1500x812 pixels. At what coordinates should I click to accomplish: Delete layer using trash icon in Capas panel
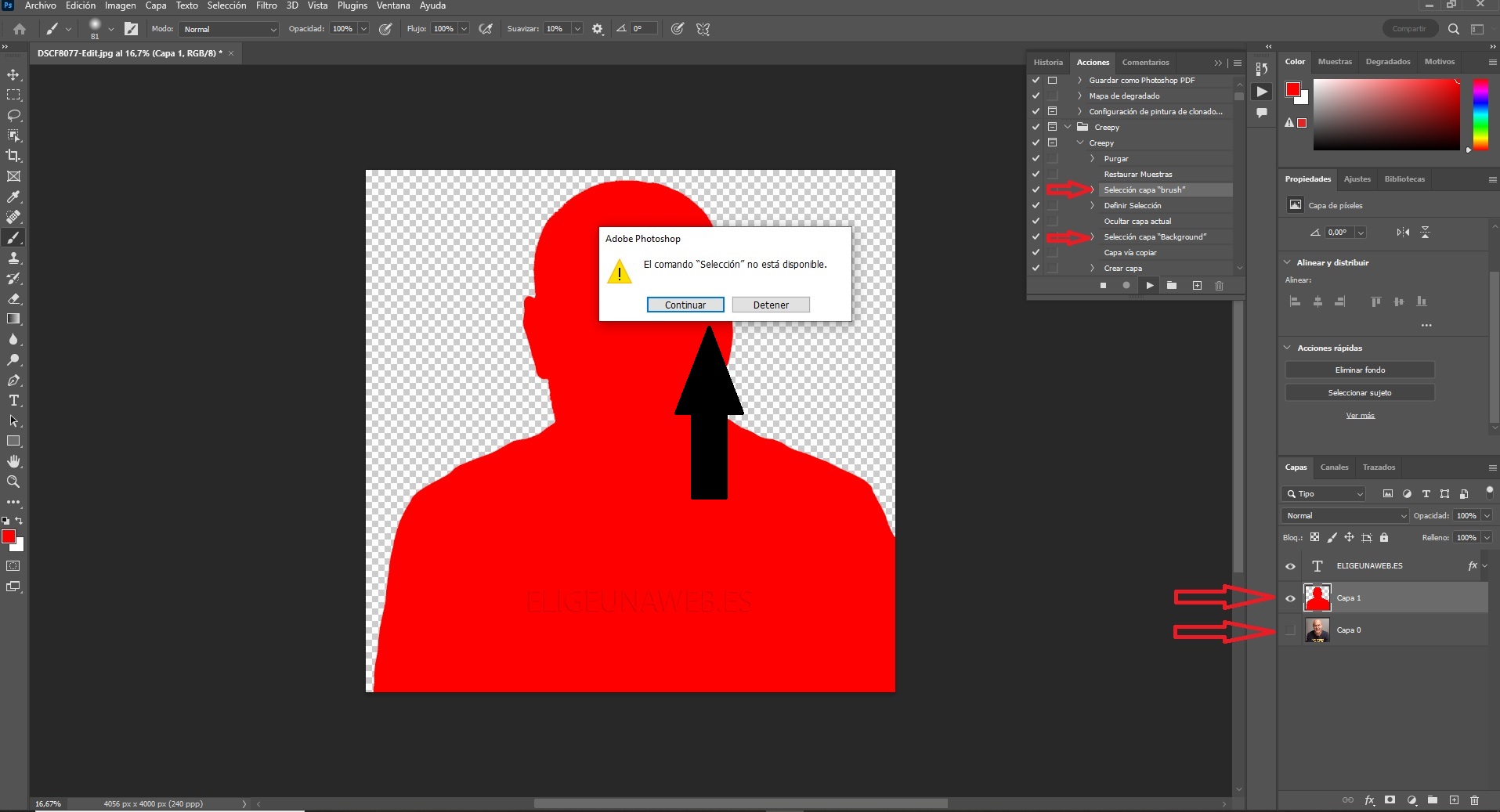[1474, 800]
